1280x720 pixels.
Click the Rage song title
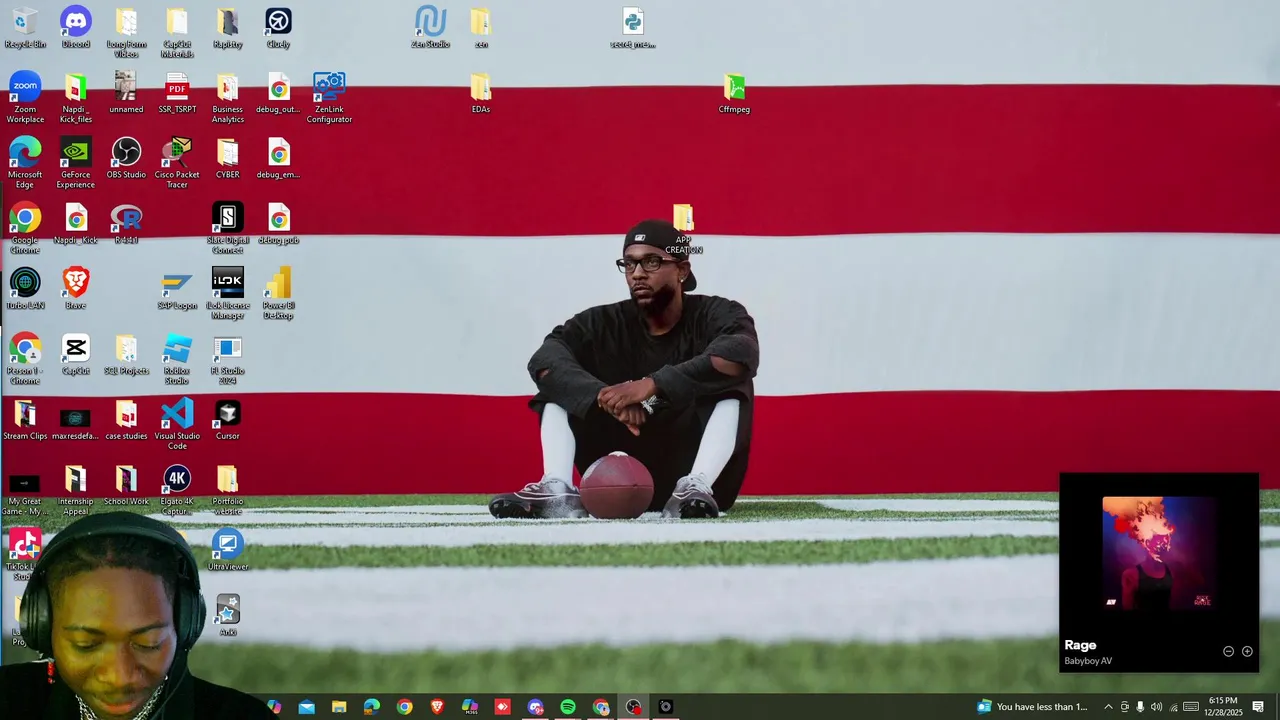click(1080, 645)
